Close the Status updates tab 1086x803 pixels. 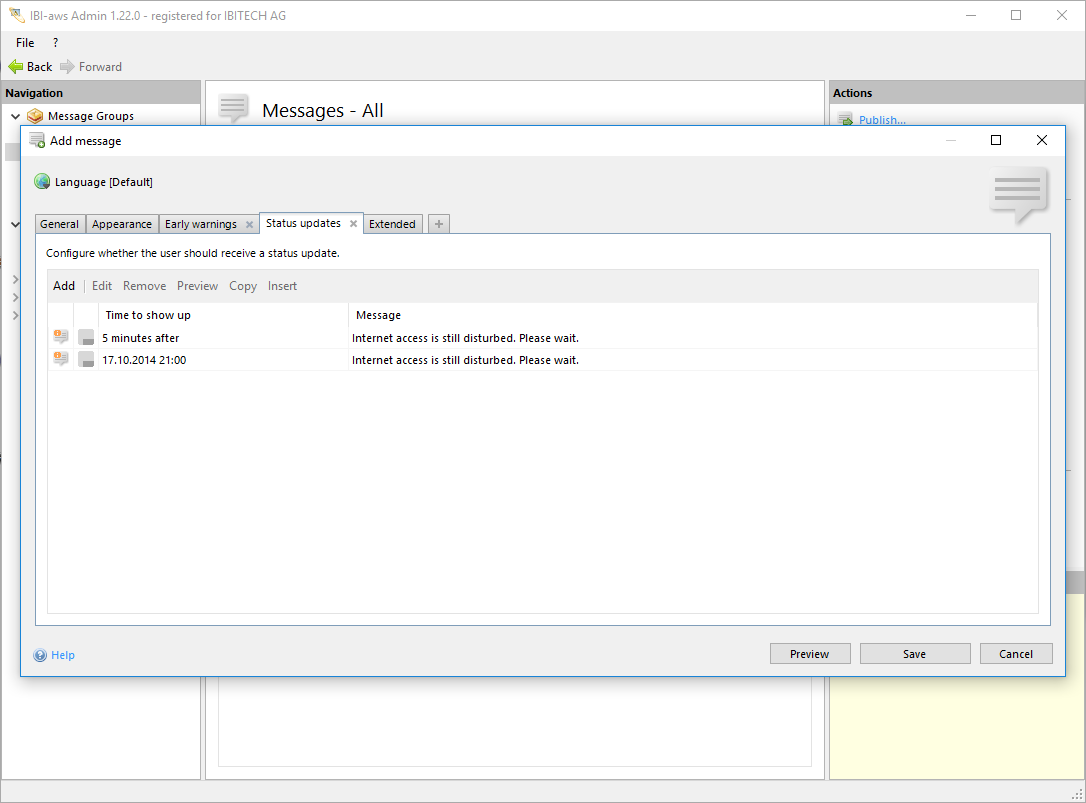tap(353, 224)
